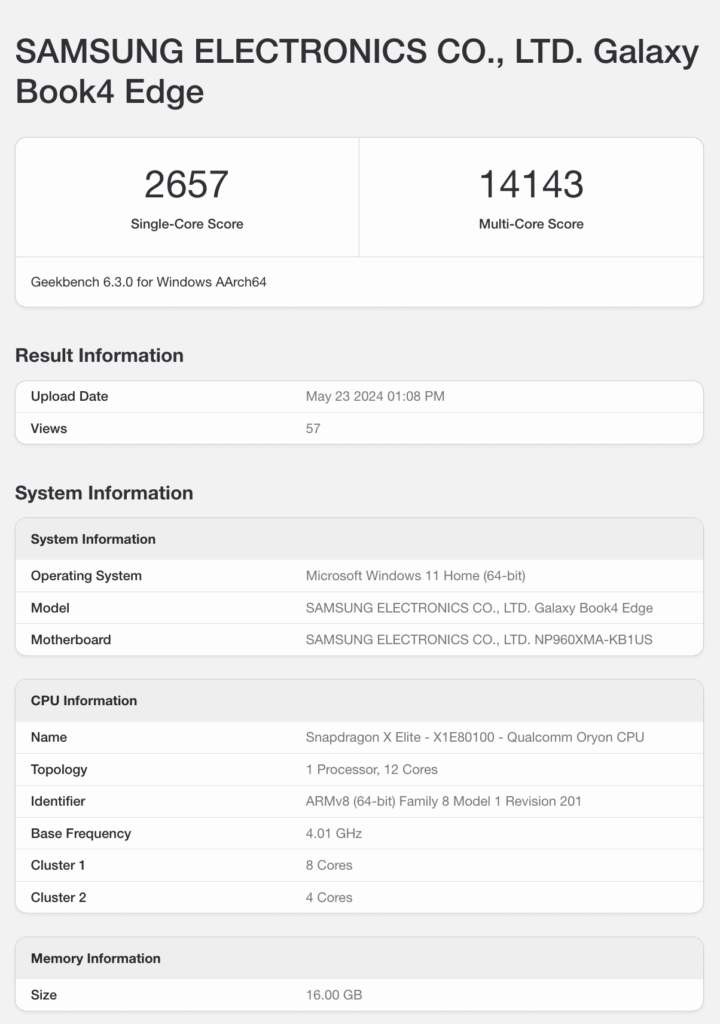This screenshot has height=1024, width=720.
Task: Select Geekbench 6.3.0 for Windows AArch64 text
Action: click(149, 282)
